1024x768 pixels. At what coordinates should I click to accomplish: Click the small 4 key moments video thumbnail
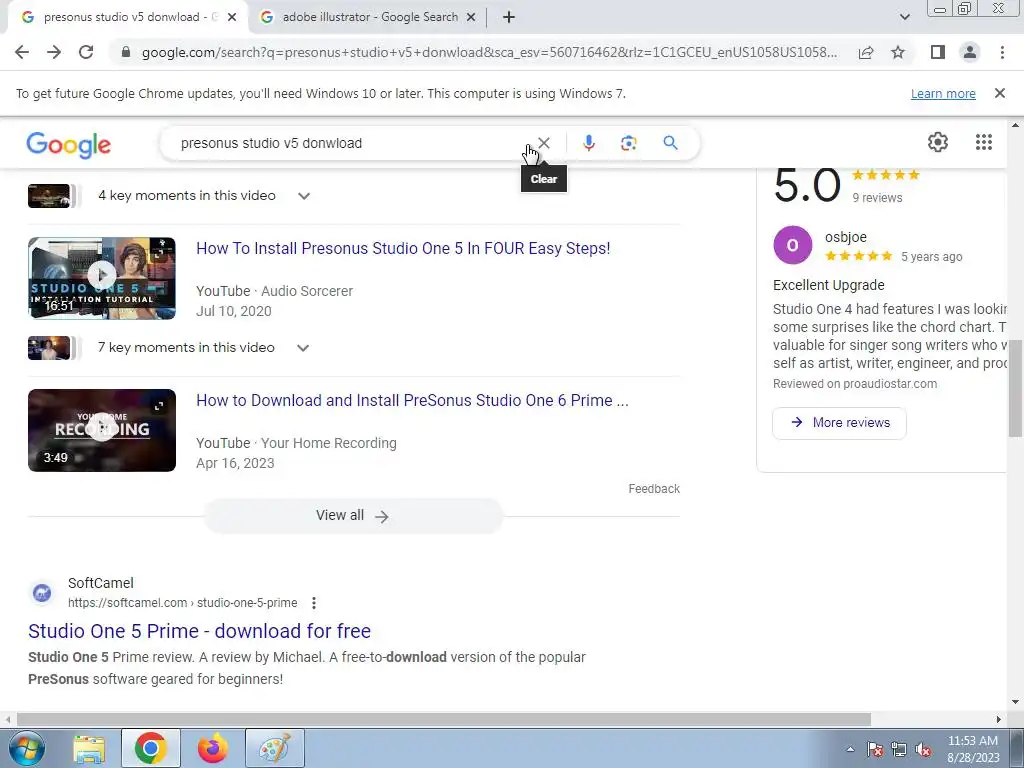click(49, 196)
